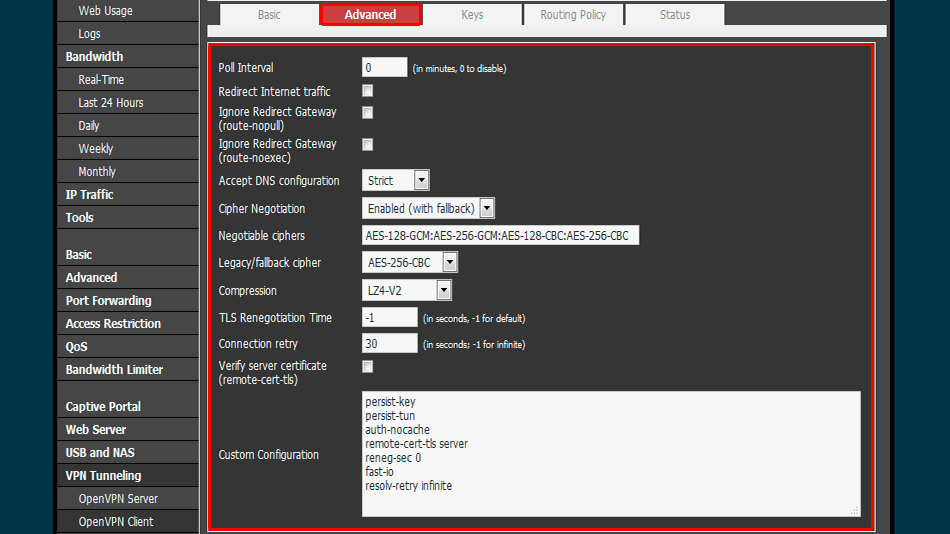Go to the Routing Policy tab

pyautogui.click(x=573, y=15)
